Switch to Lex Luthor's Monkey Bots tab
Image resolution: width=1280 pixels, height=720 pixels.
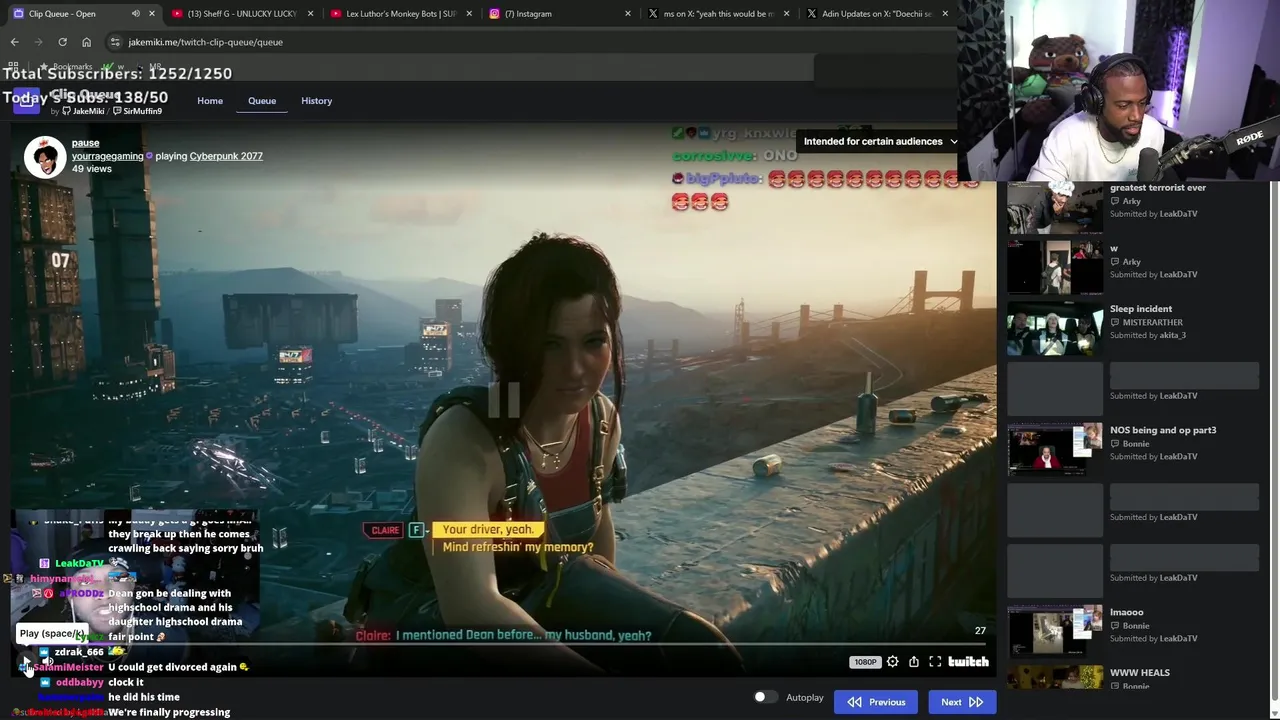[400, 14]
